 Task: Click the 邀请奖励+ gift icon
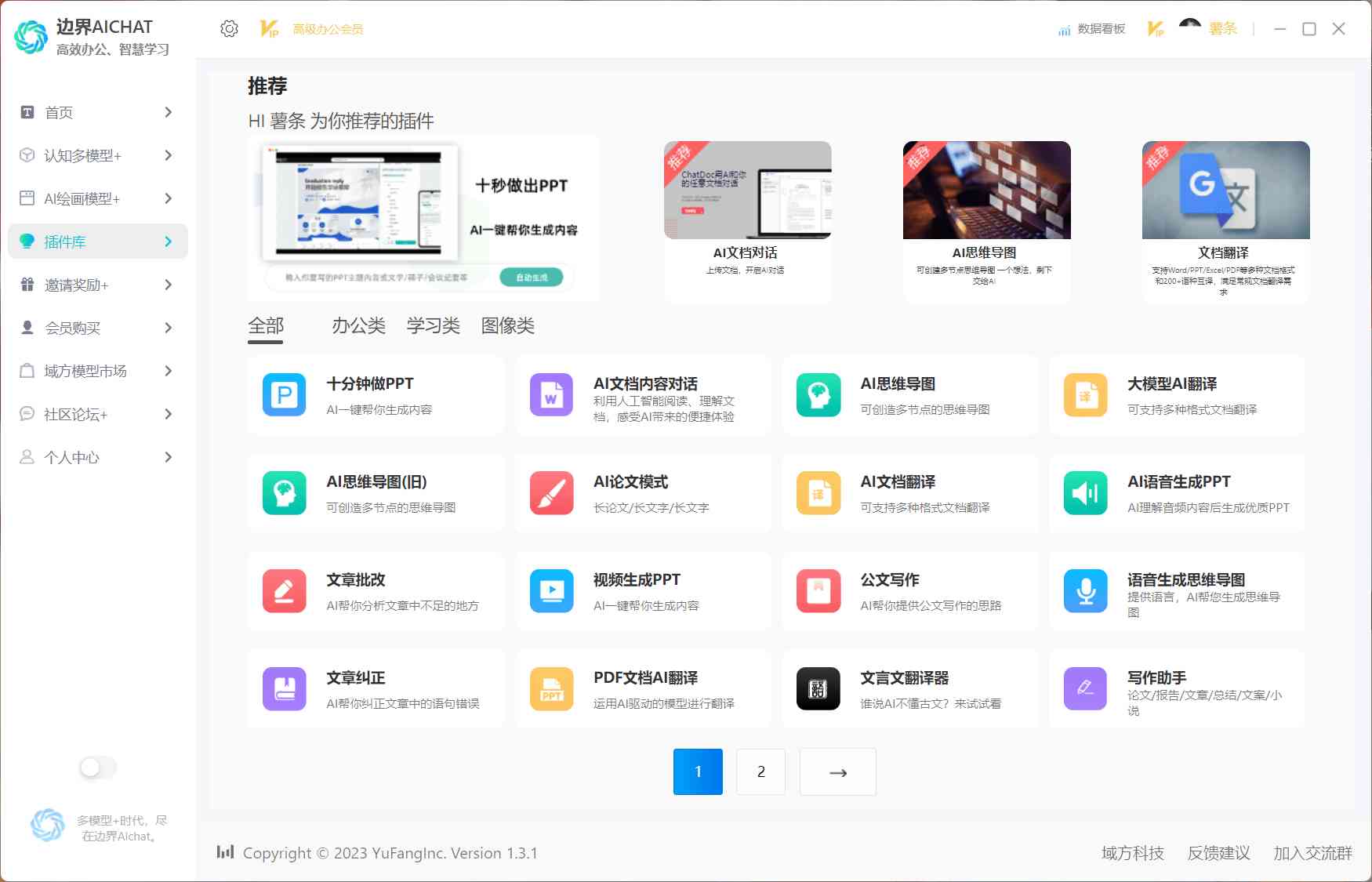27,285
